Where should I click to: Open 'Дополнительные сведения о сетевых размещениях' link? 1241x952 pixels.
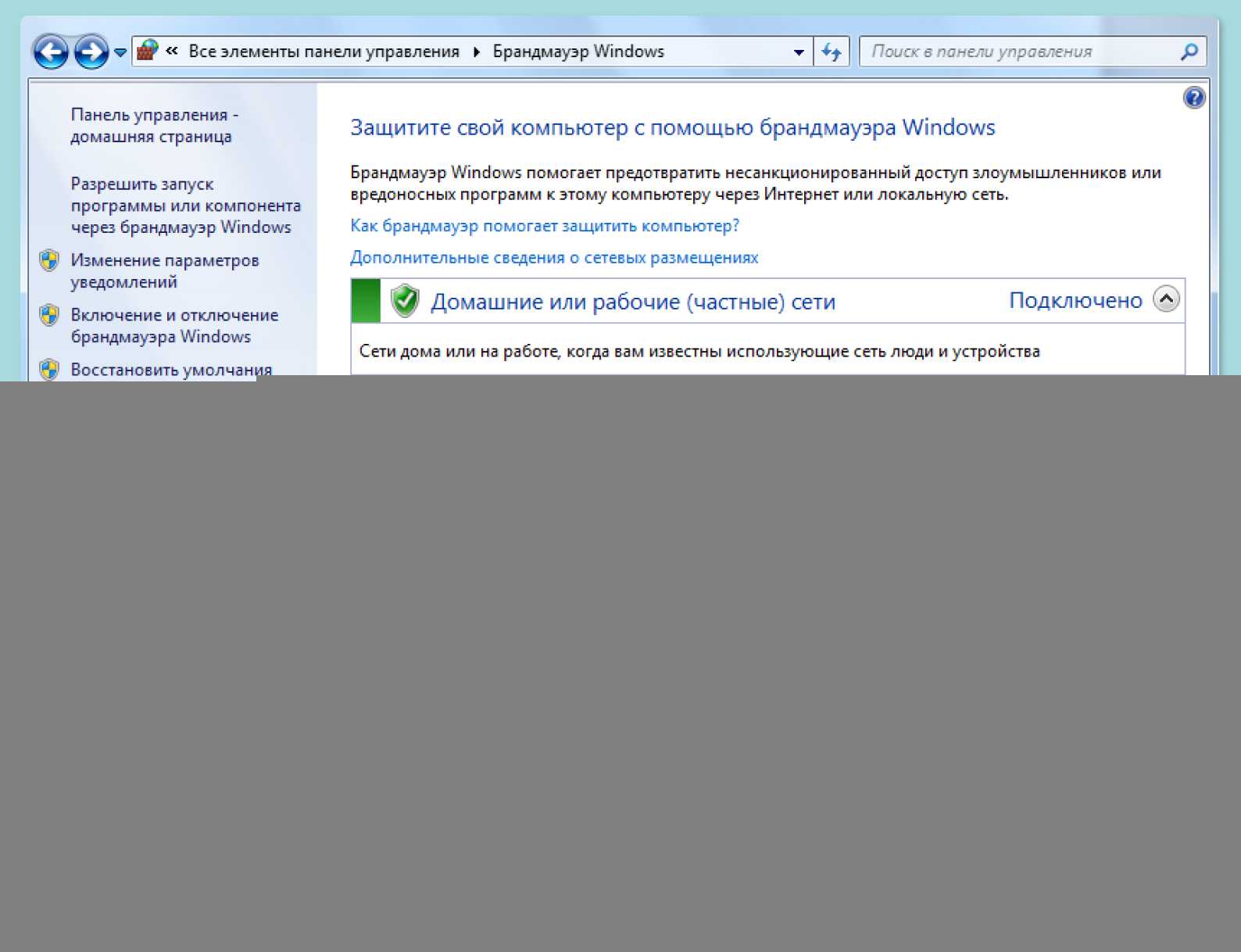point(554,257)
